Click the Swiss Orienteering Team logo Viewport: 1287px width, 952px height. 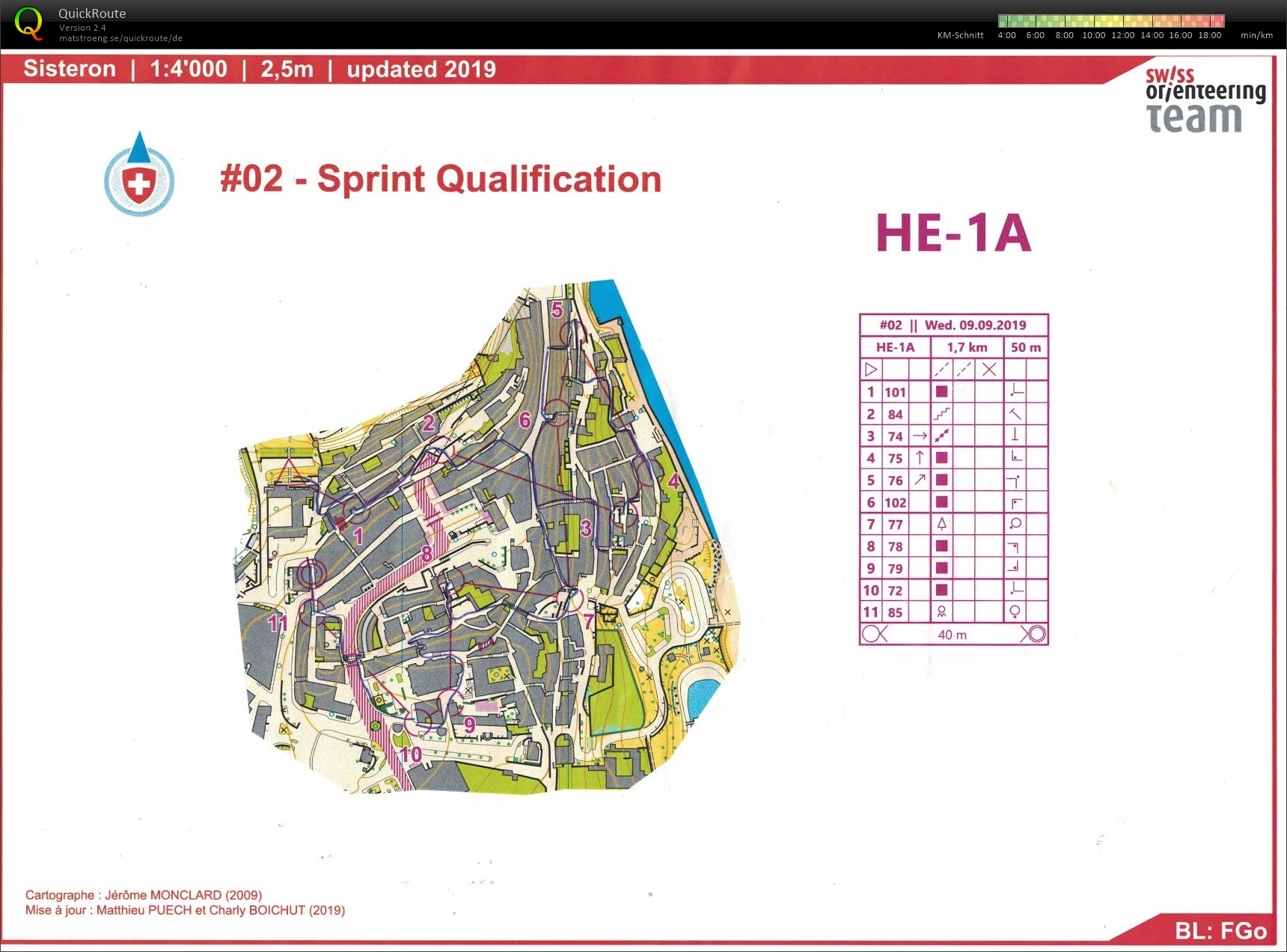point(1204,100)
